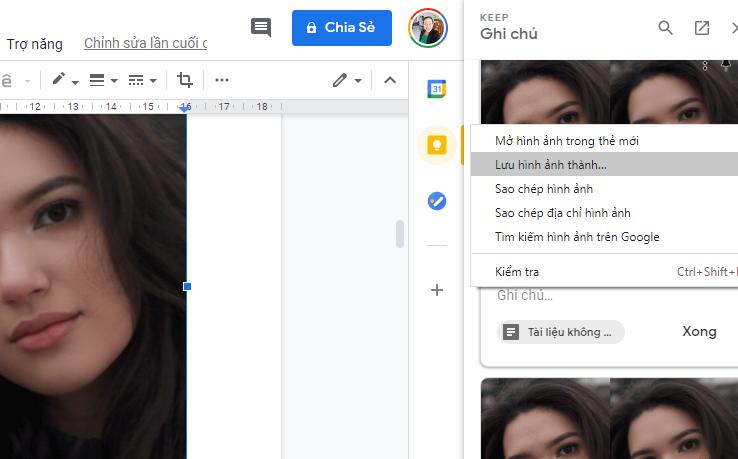
Task: Open the Chỉnh sửa lần cuối link
Action: pyautogui.click(x=145, y=43)
